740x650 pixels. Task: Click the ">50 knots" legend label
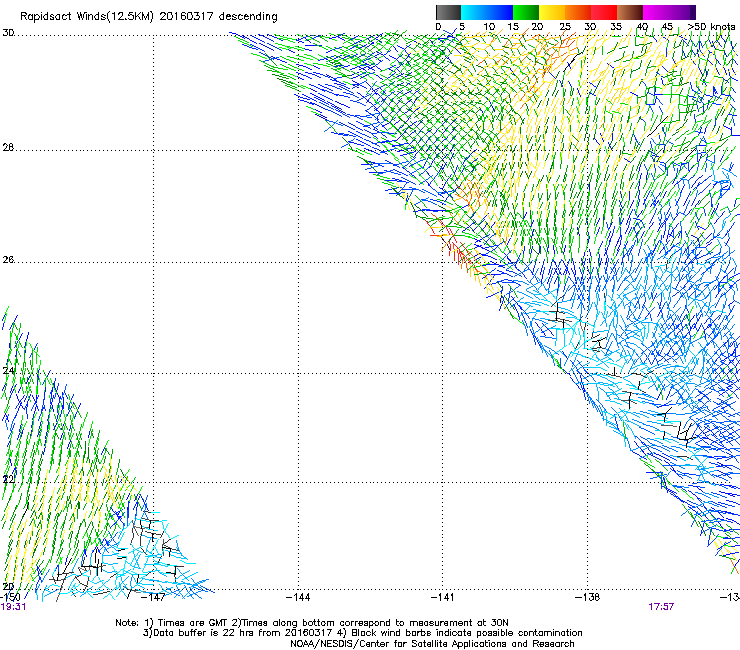pos(711,26)
